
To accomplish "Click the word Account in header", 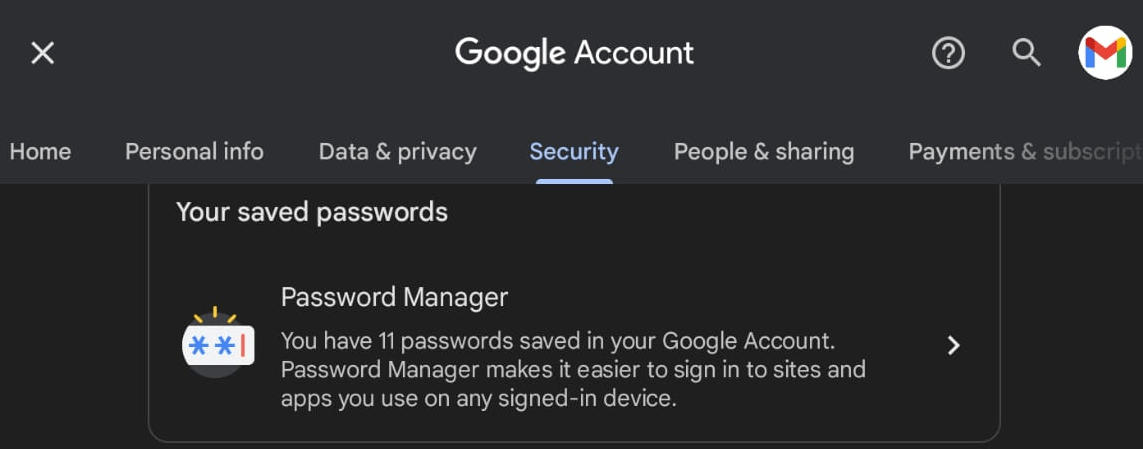I will 633,53.
